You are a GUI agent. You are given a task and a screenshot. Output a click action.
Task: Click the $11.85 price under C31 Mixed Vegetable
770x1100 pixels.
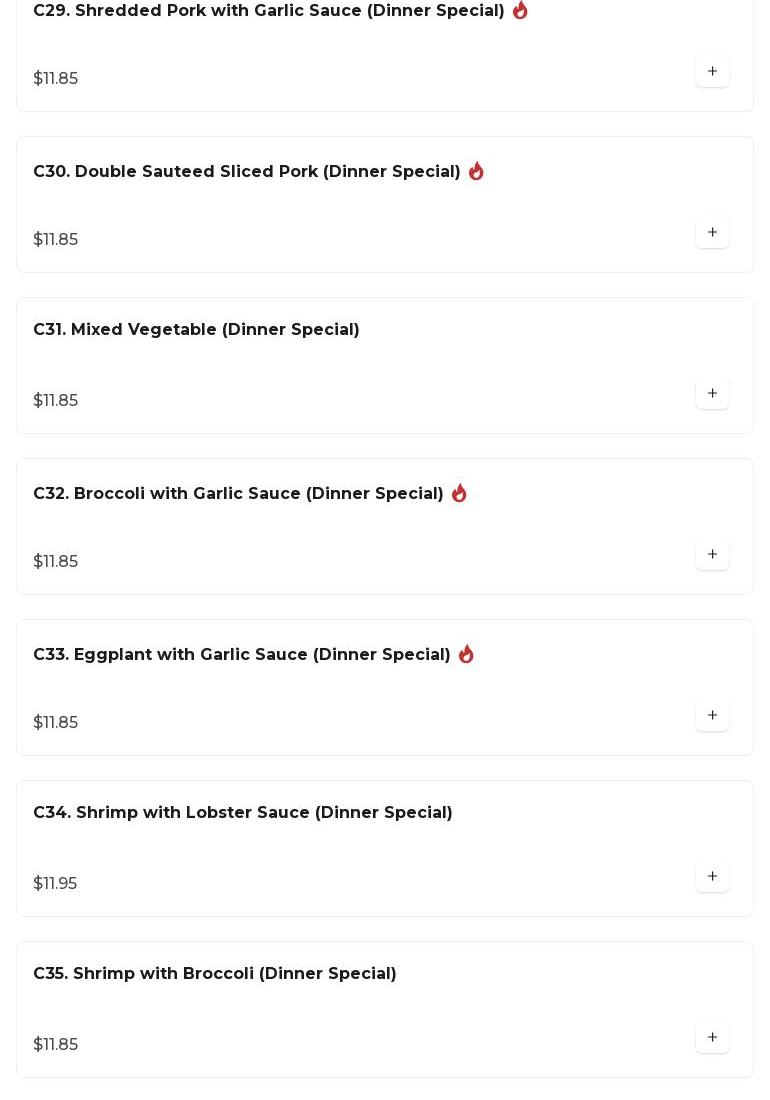(x=56, y=401)
